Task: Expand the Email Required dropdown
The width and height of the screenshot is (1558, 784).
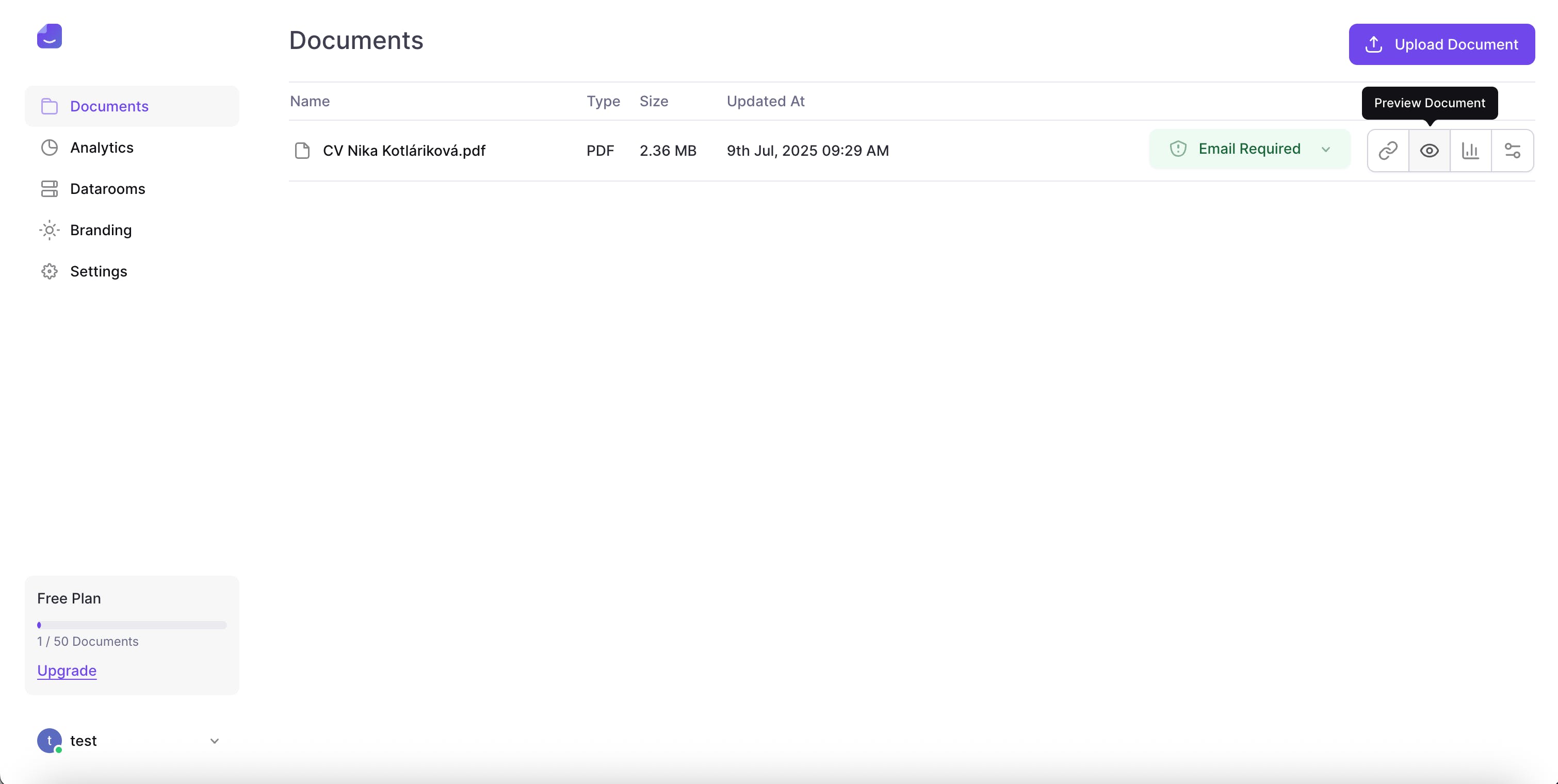Action: (1249, 149)
